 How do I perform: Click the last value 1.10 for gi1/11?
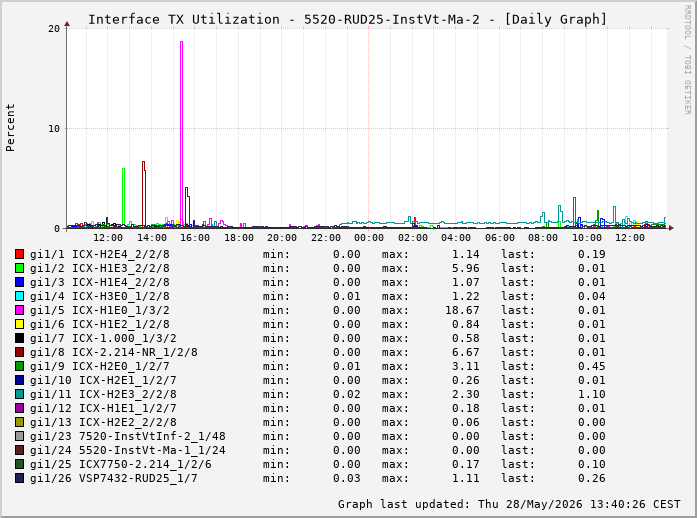click(x=592, y=394)
